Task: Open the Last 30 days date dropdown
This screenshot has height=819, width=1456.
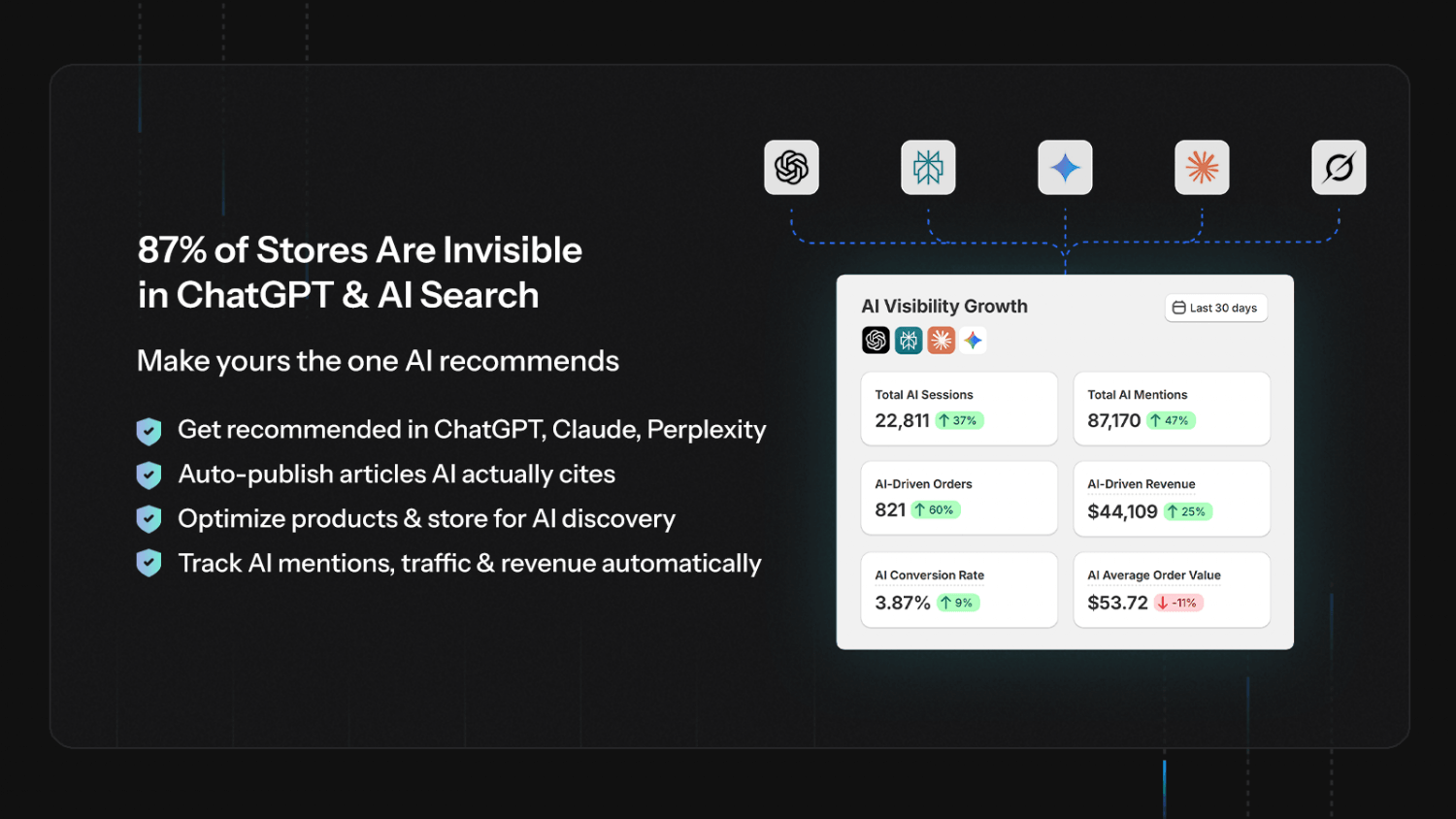Action: [1215, 308]
